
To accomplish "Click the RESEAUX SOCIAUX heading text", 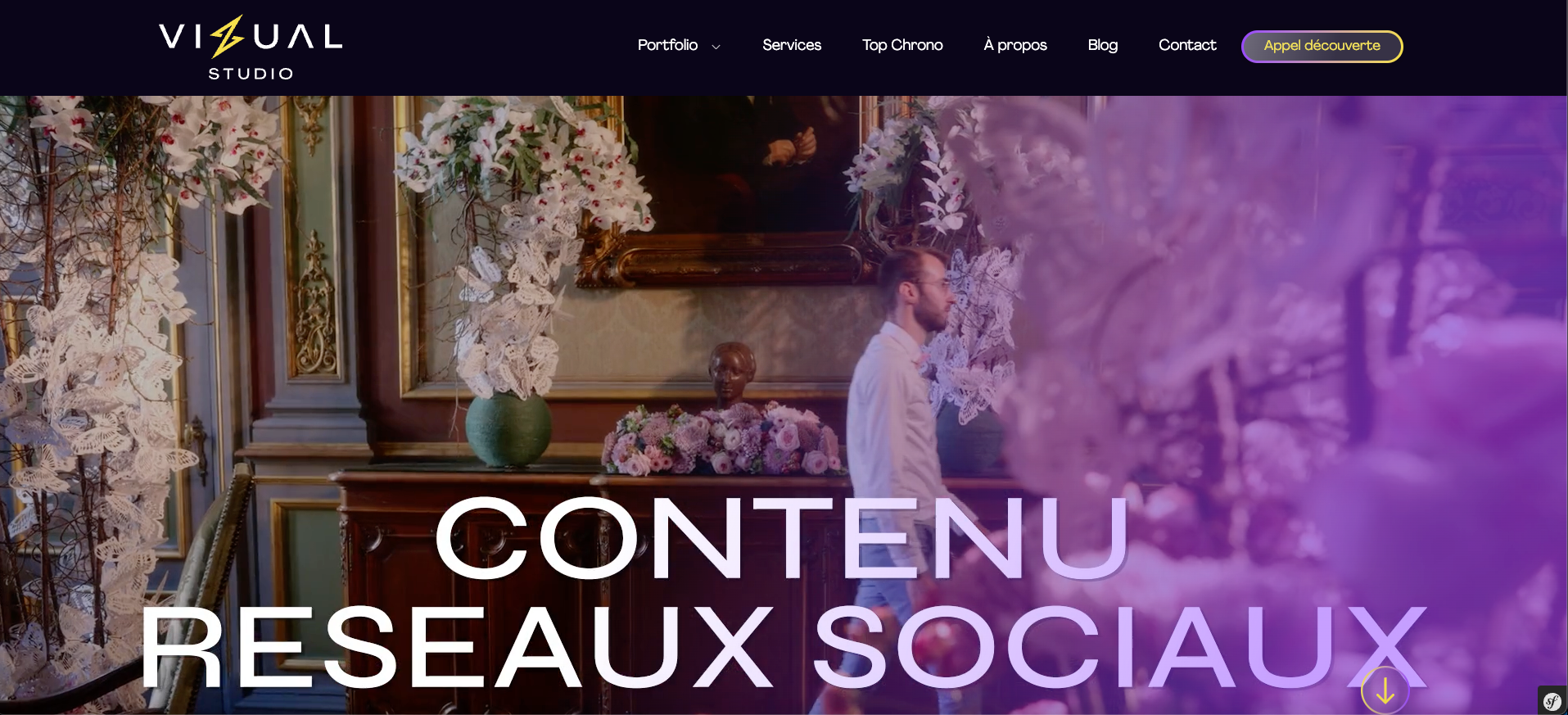I will (784, 647).
